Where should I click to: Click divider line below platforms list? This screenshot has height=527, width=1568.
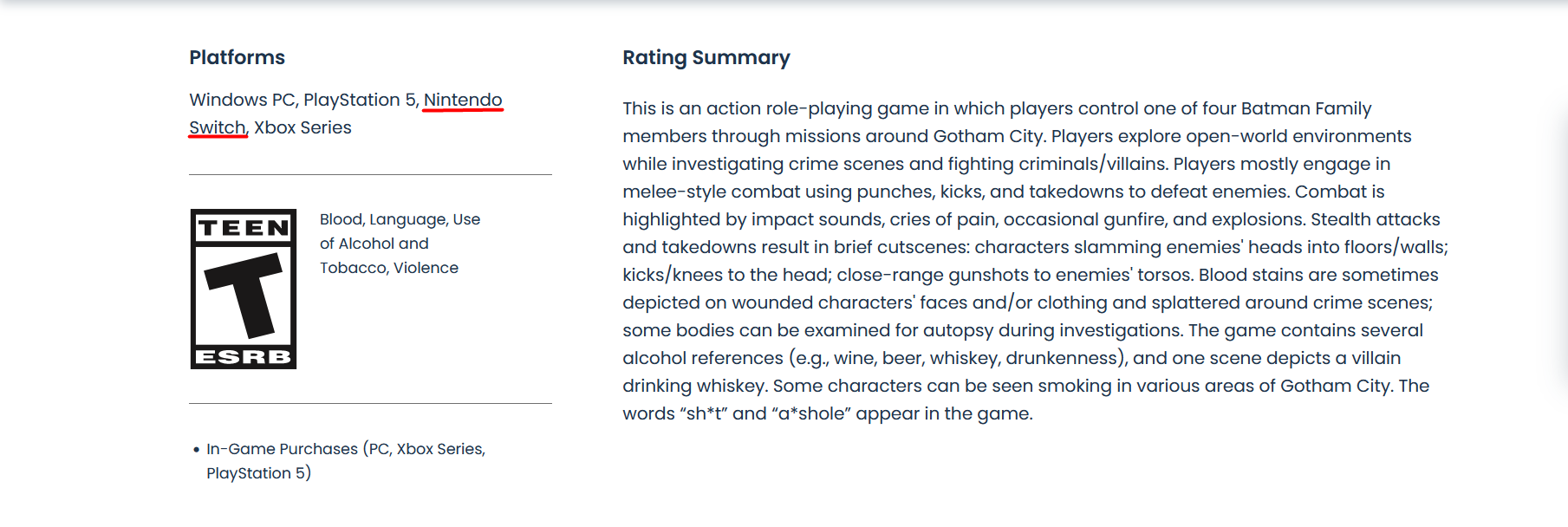click(370, 174)
